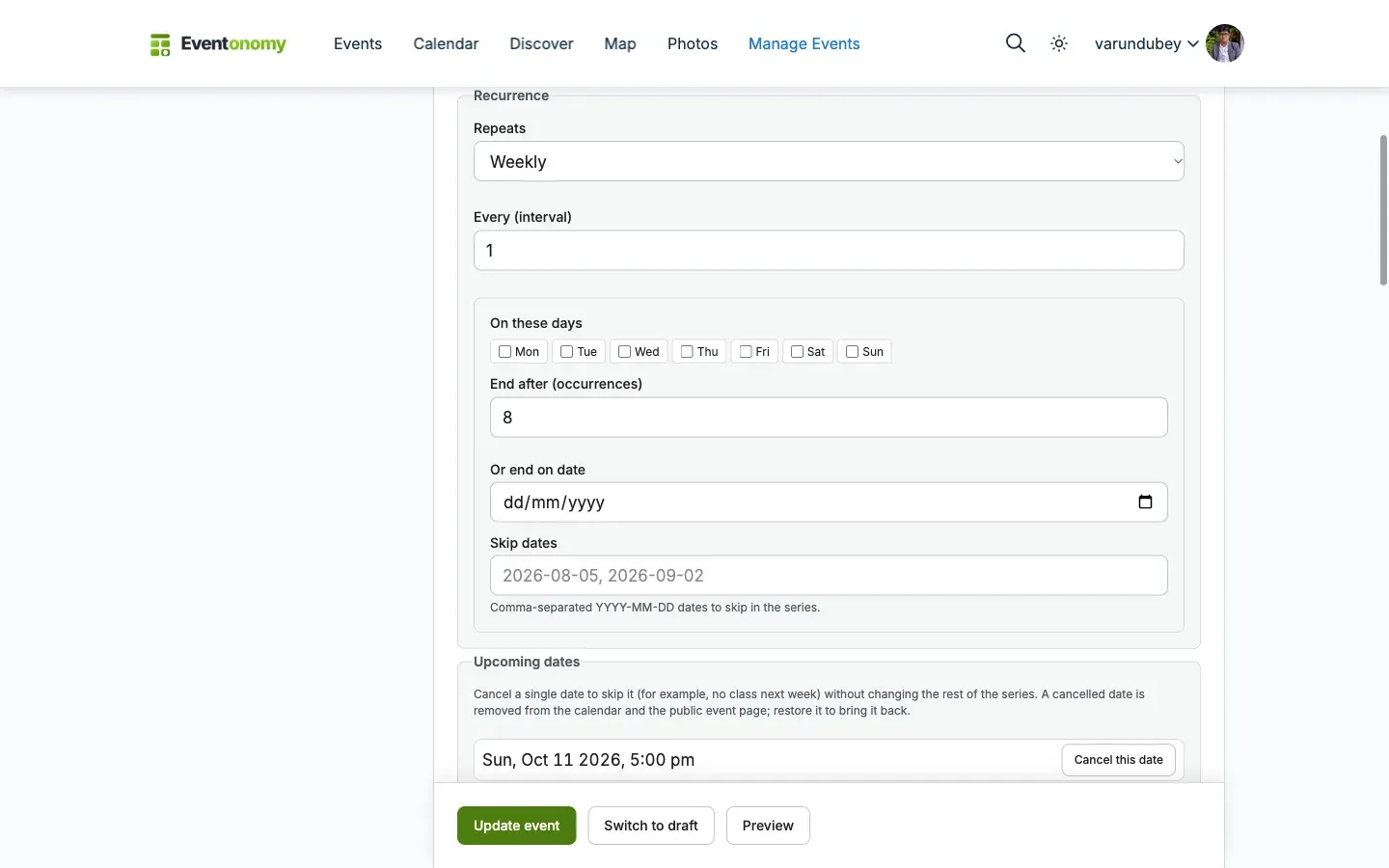Toggle light/dark theme sun icon
Screen dimensions: 1389x868
(1059, 43)
